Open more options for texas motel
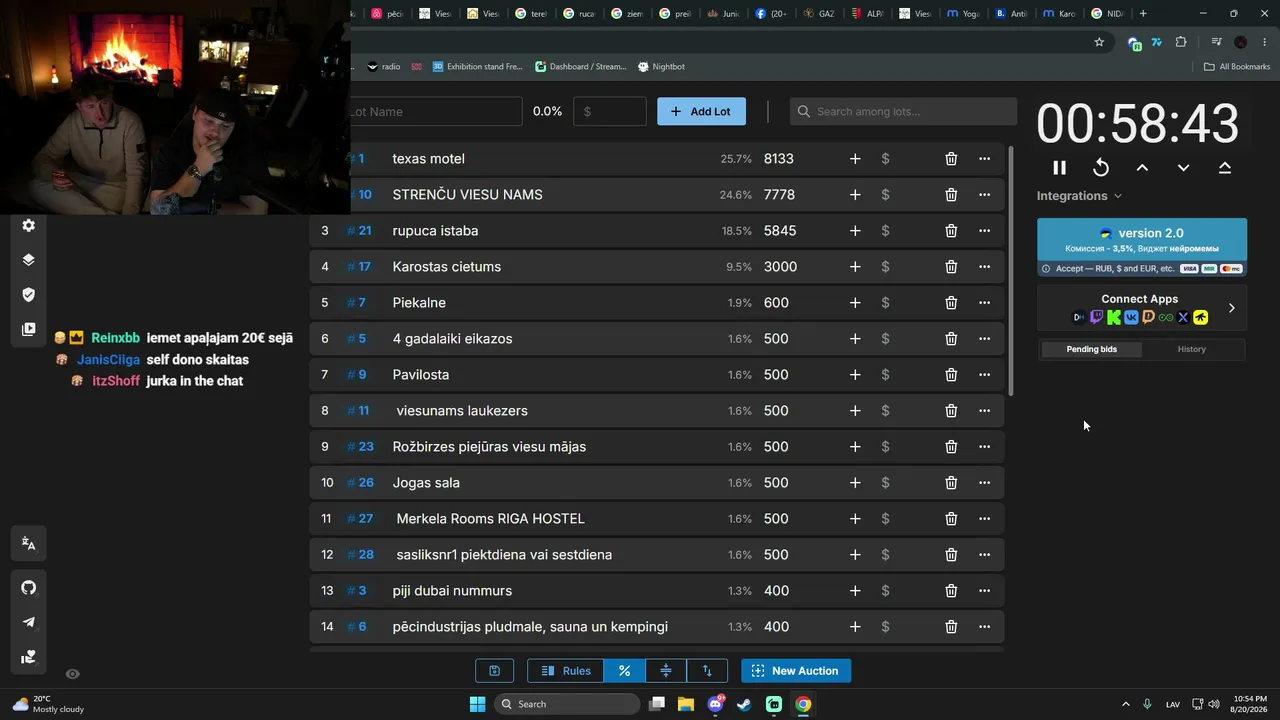Screen dimensions: 1280x720 (x=984, y=159)
